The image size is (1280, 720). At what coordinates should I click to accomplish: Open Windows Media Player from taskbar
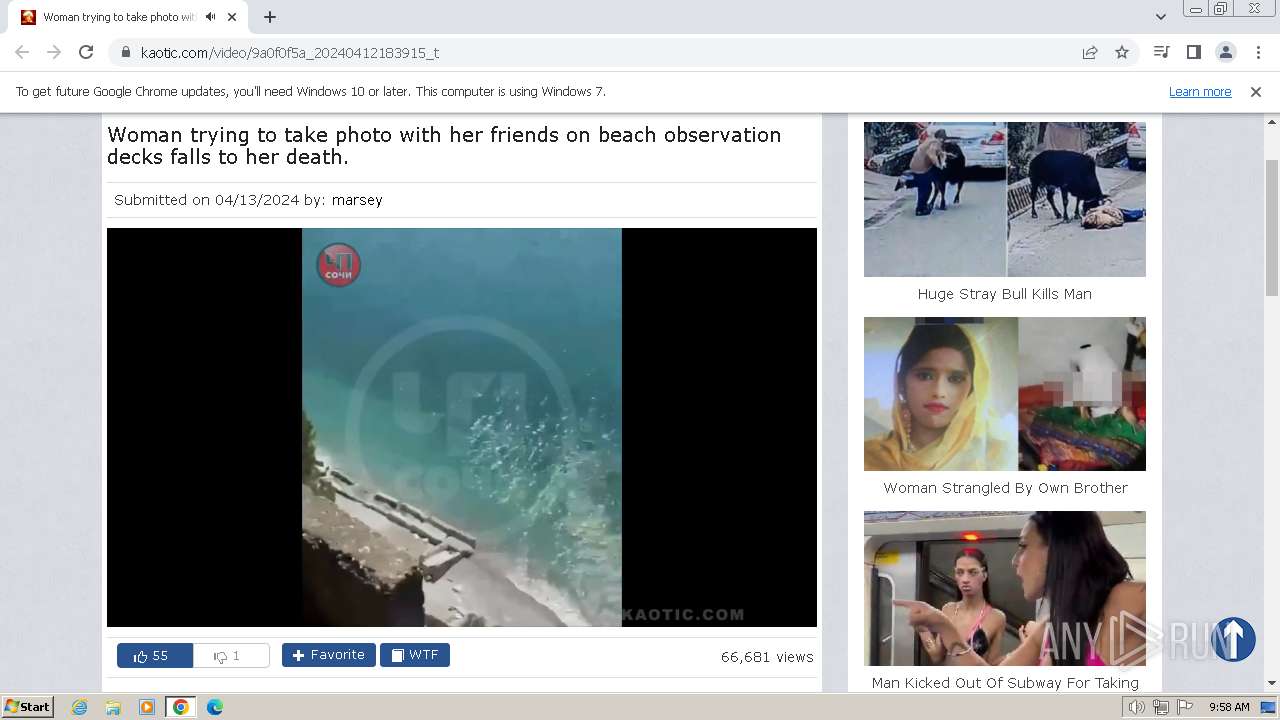[147, 707]
